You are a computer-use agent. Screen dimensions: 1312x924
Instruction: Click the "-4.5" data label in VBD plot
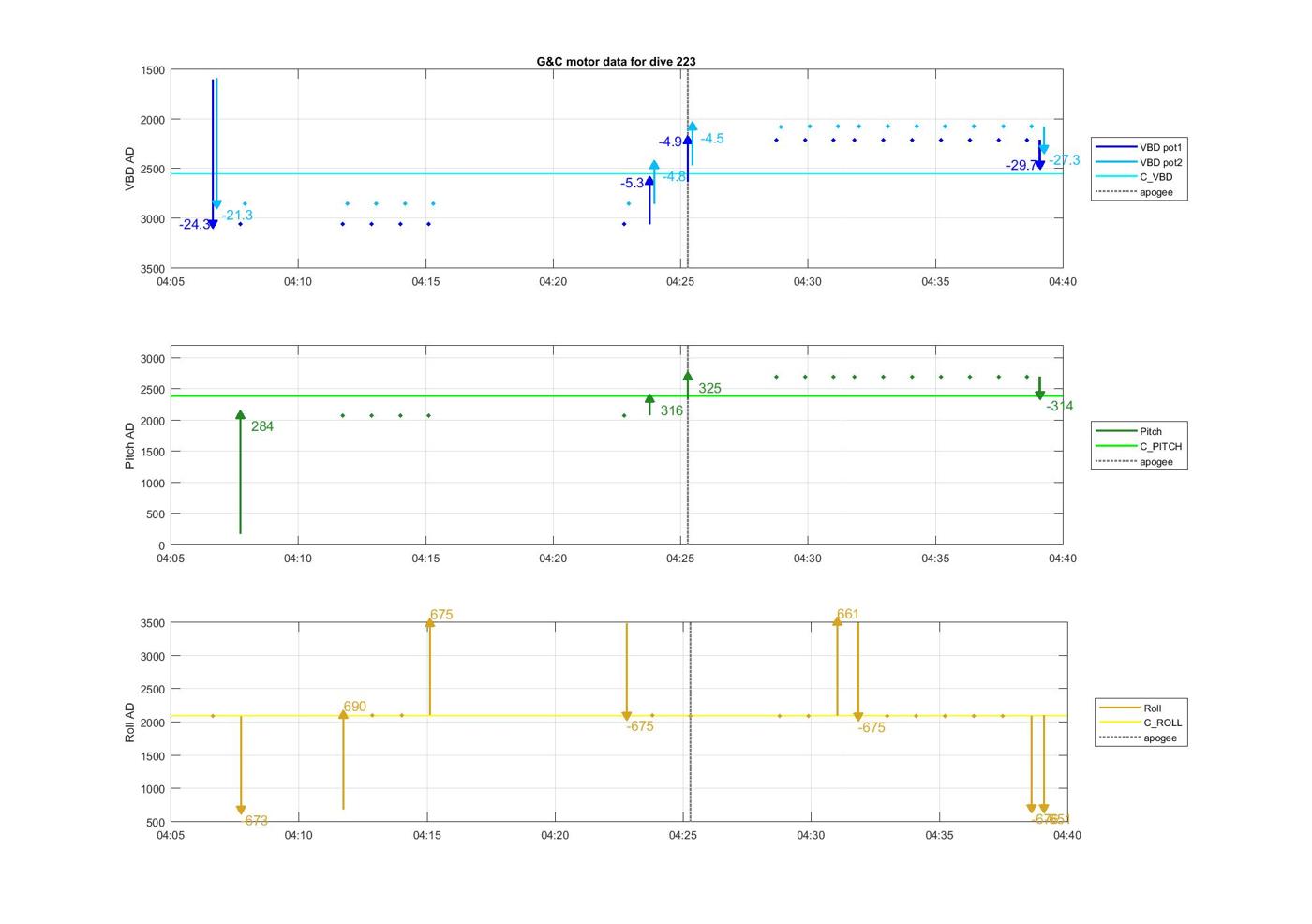tap(712, 139)
